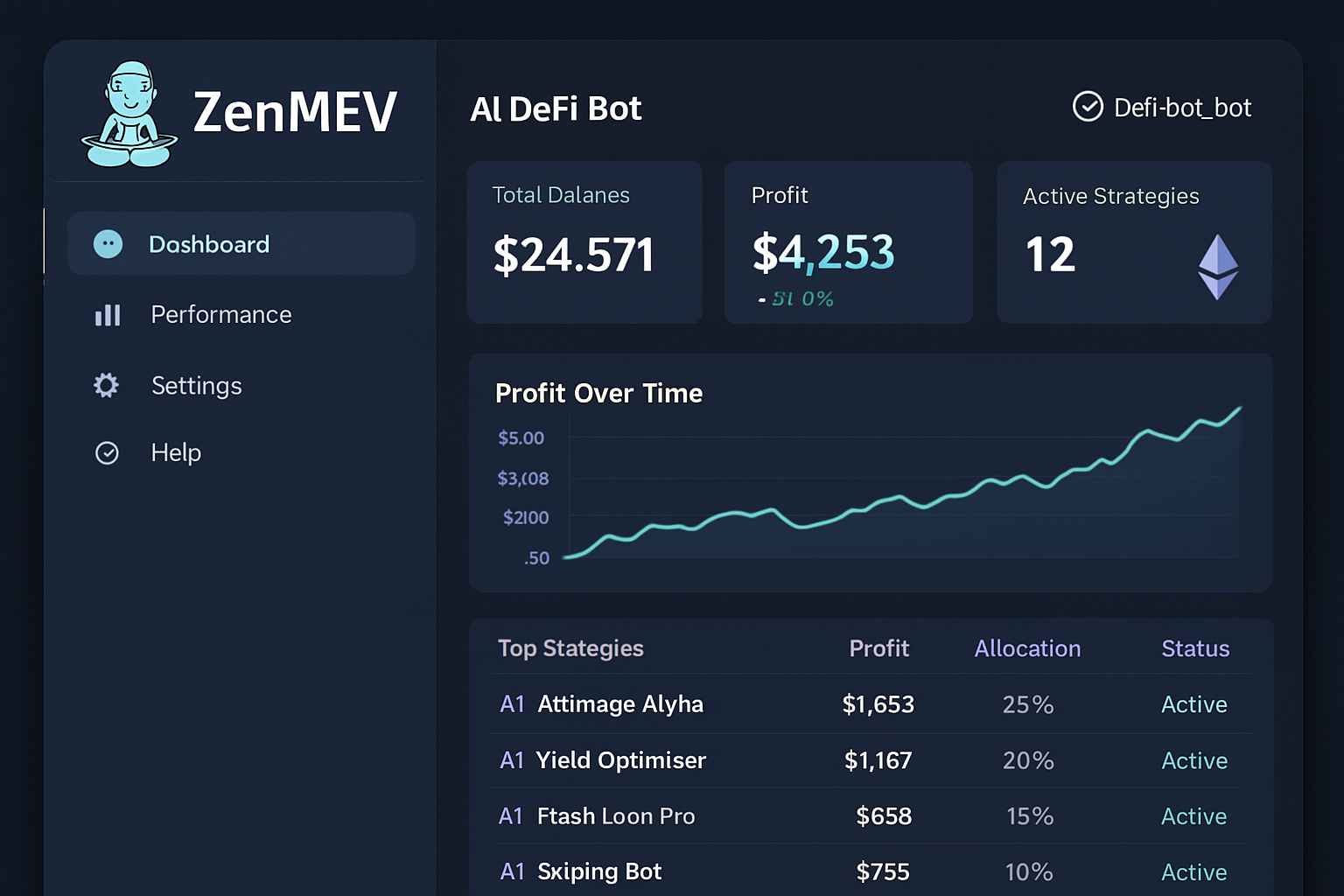Click the A1 badge next to Sxiping Bot
This screenshot has width=1344, height=896.
pyautogui.click(x=513, y=871)
